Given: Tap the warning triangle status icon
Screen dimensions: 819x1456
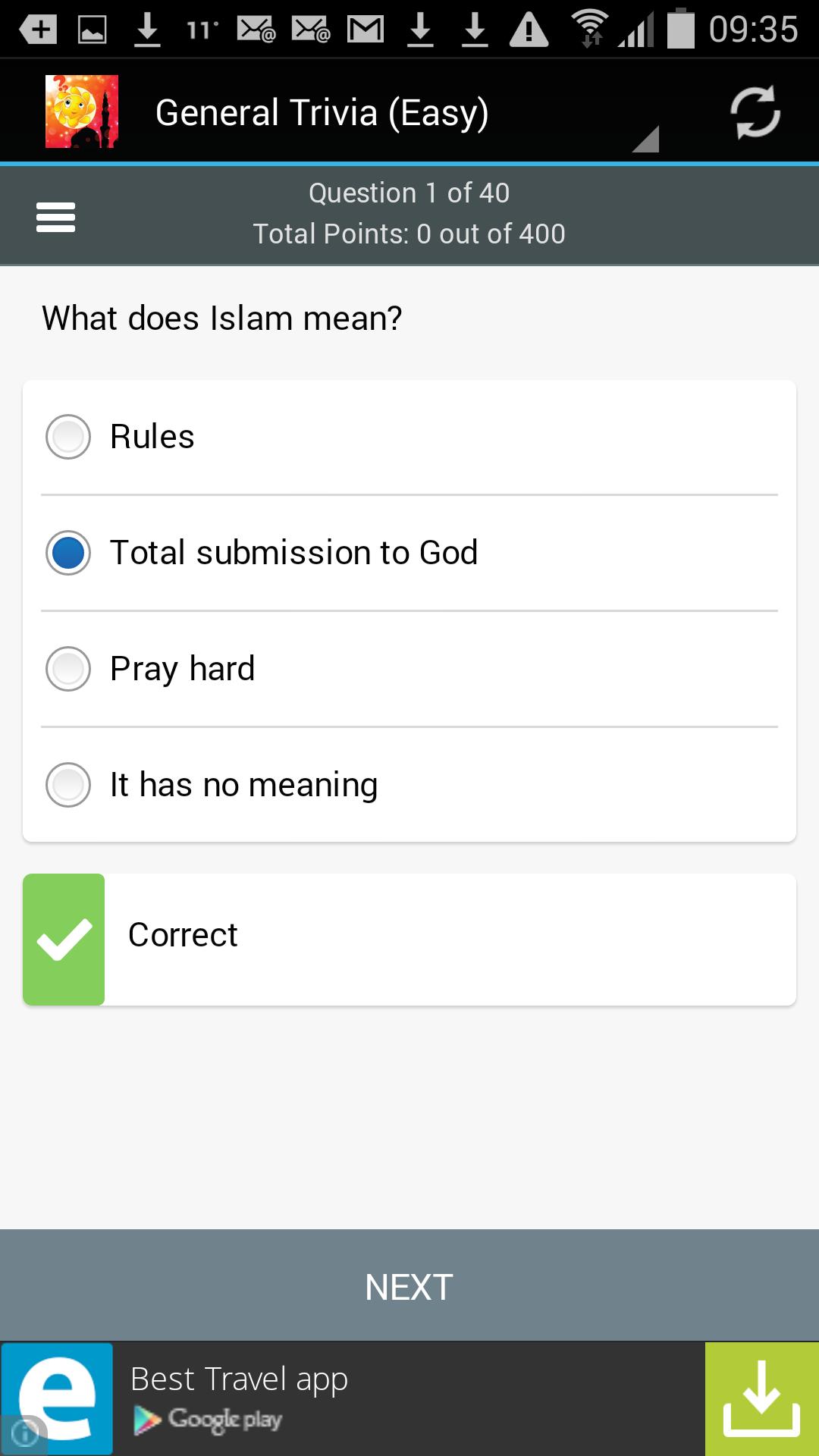Looking at the screenshot, I should [x=529, y=30].
